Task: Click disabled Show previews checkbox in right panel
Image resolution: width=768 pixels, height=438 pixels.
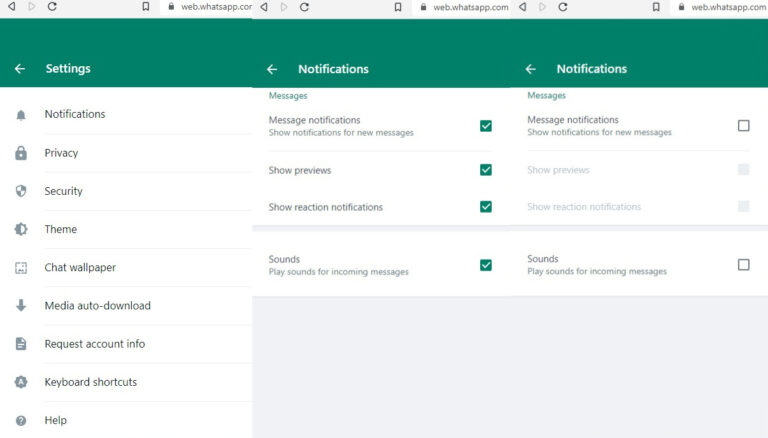Action: (x=744, y=170)
